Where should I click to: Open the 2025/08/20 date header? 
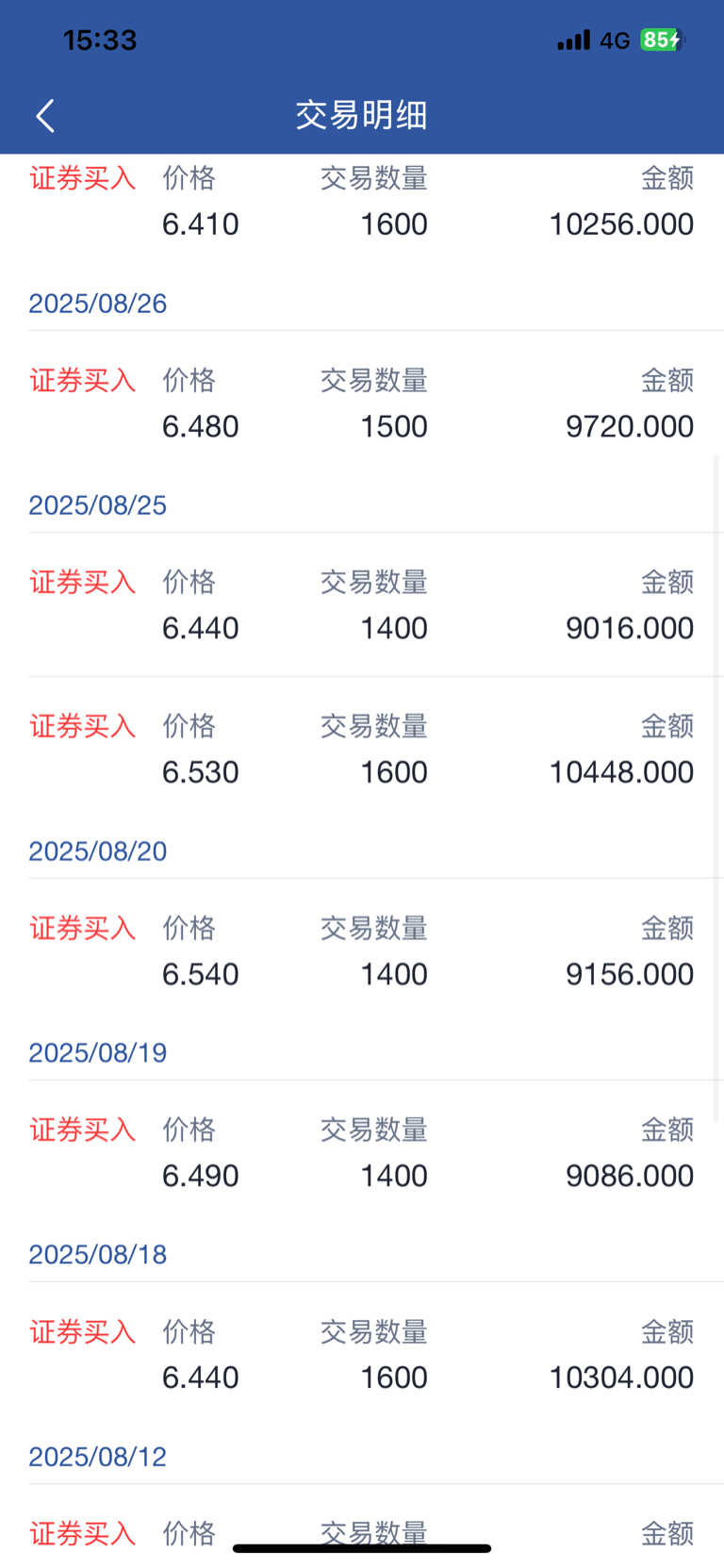pyautogui.click(x=98, y=851)
